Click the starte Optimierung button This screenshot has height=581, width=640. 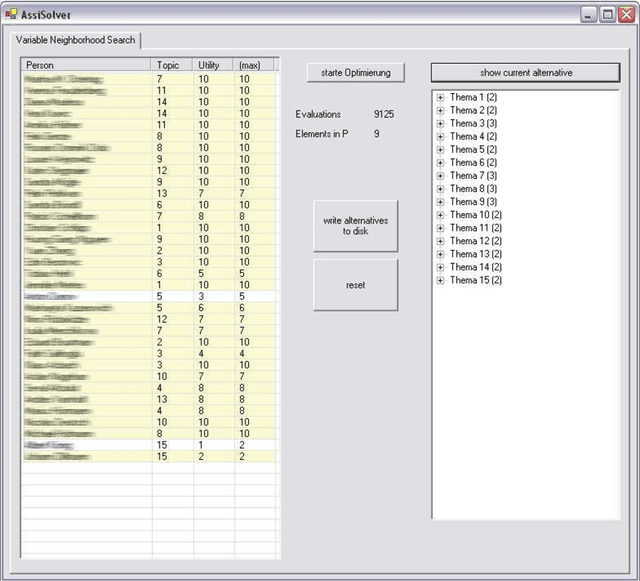click(355, 72)
